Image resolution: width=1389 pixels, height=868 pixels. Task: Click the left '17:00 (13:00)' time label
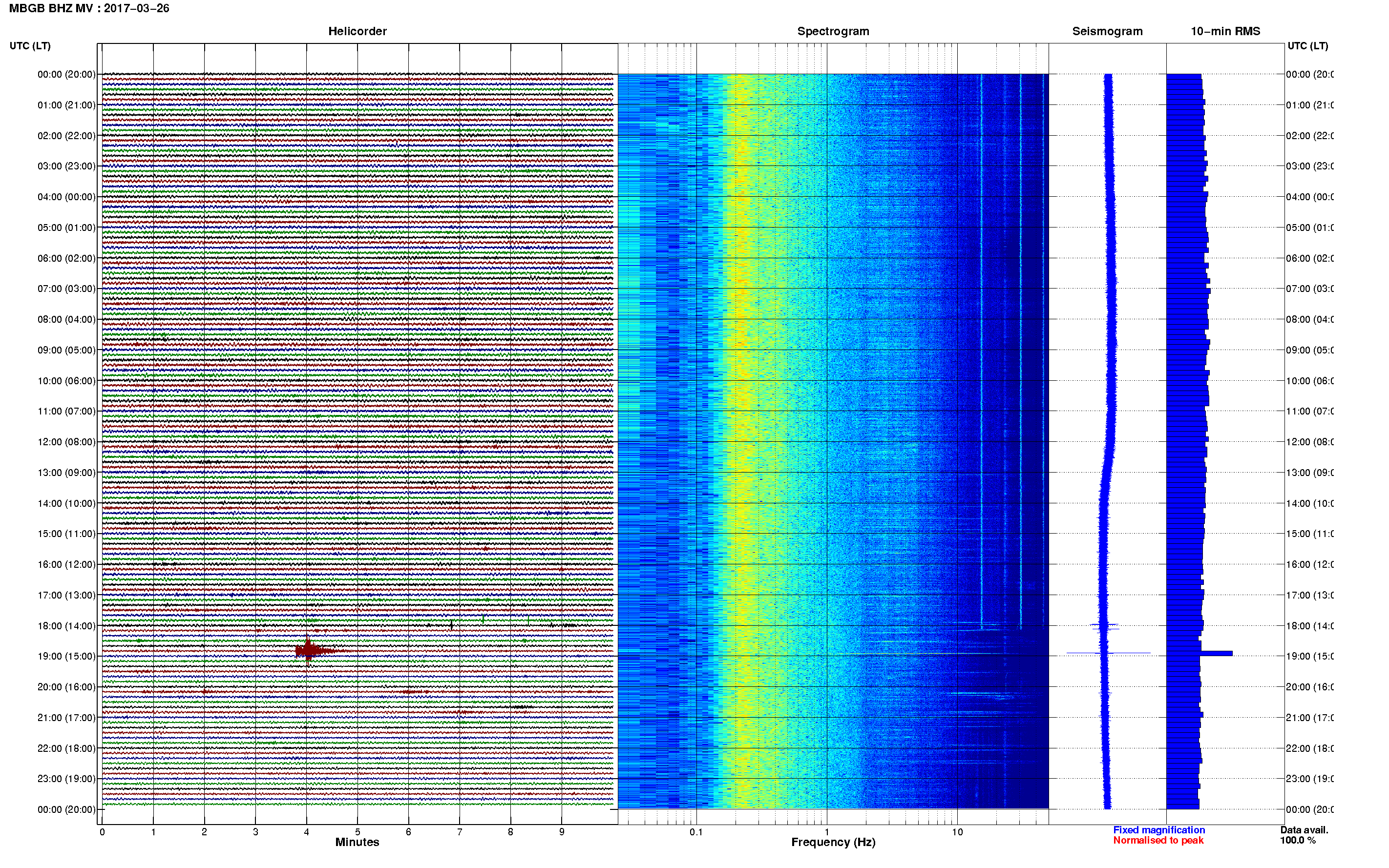pyautogui.click(x=66, y=595)
